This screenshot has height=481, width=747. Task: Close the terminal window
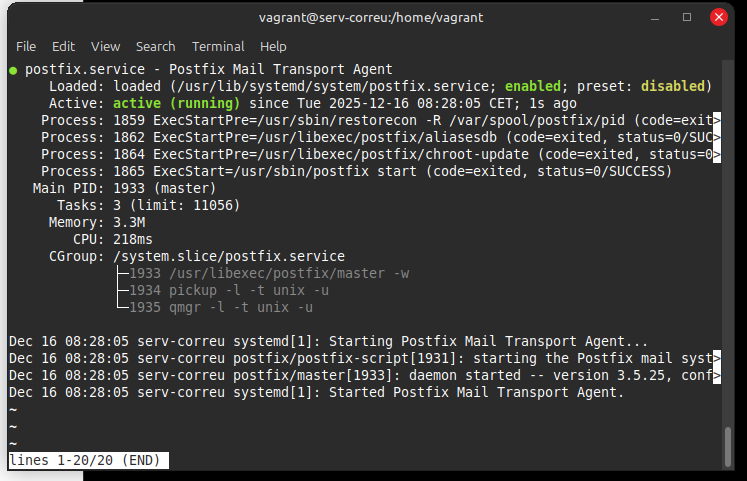(719, 16)
